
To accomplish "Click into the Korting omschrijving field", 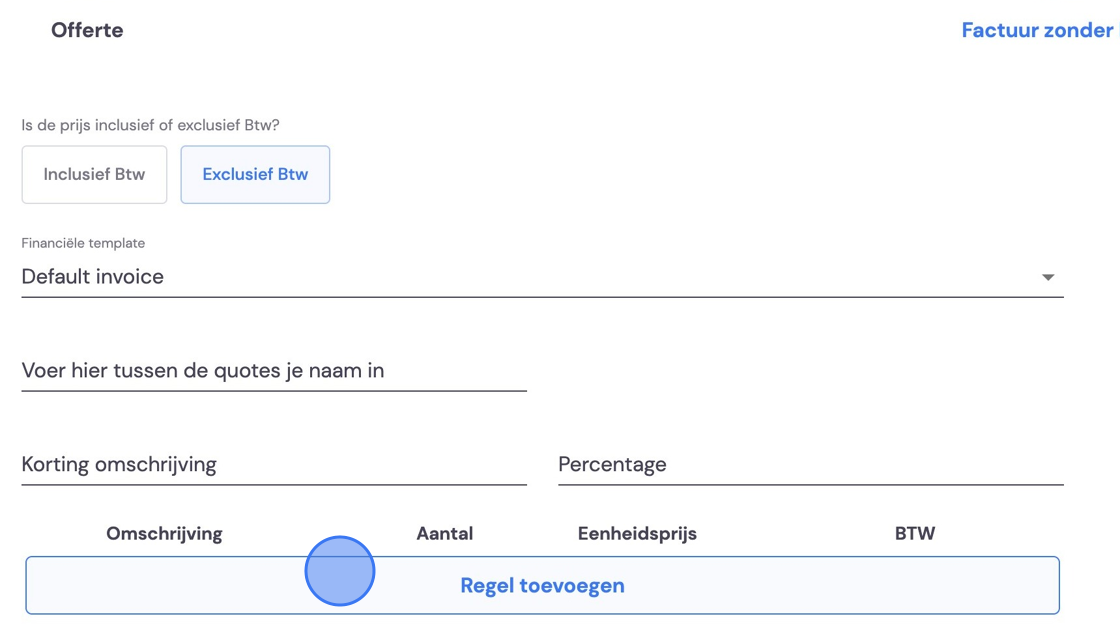I will (x=274, y=464).
